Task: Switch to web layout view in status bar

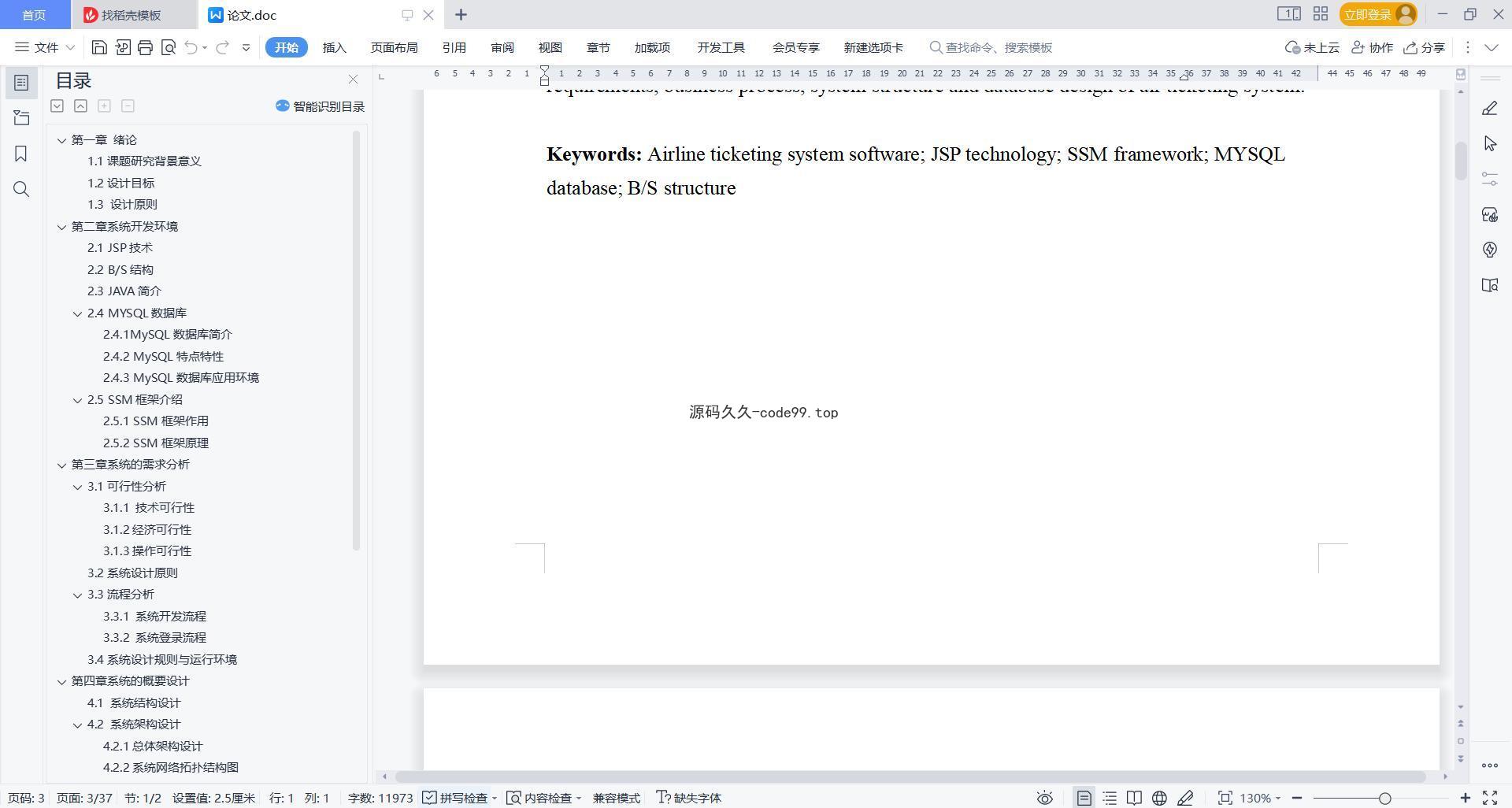Action: pyautogui.click(x=1159, y=798)
